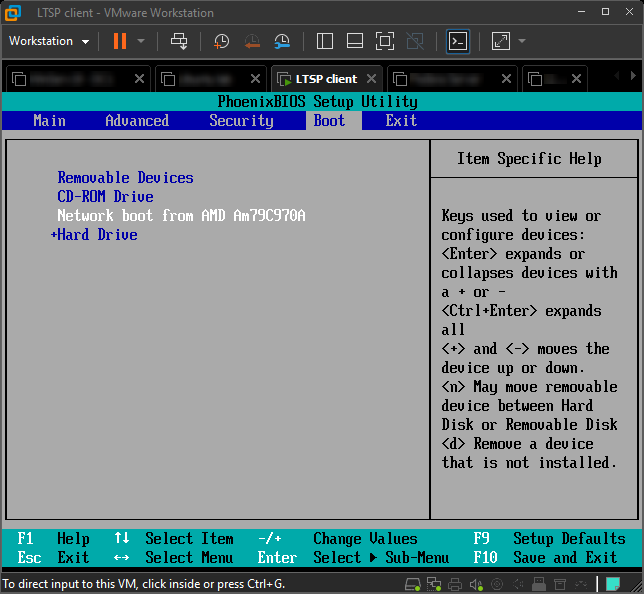This screenshot has height=594, width=644.
Task: Click the sound card status icon
Action: [476, 584]
